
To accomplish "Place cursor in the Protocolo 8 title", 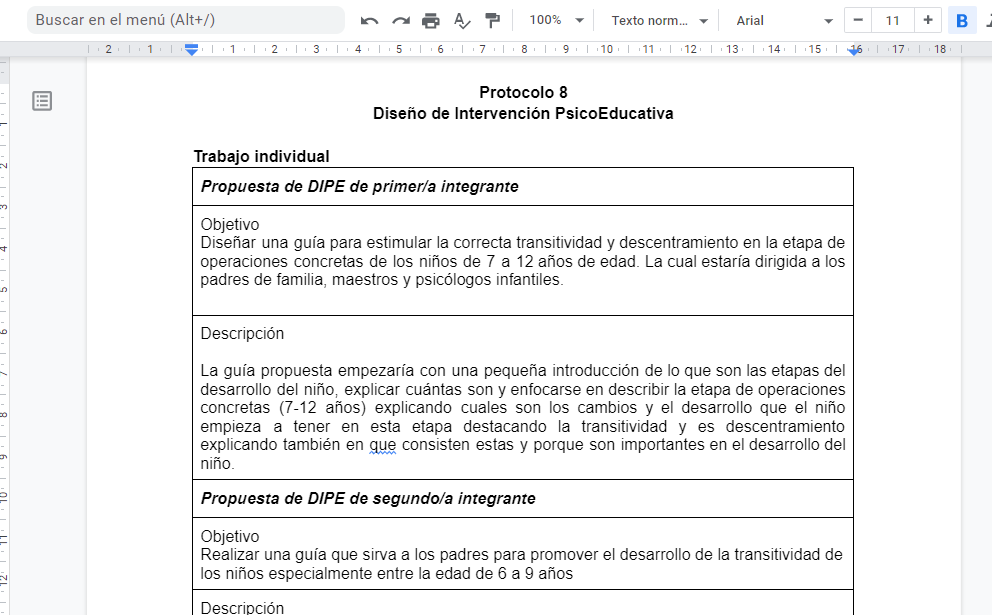I will coord(522,91).
